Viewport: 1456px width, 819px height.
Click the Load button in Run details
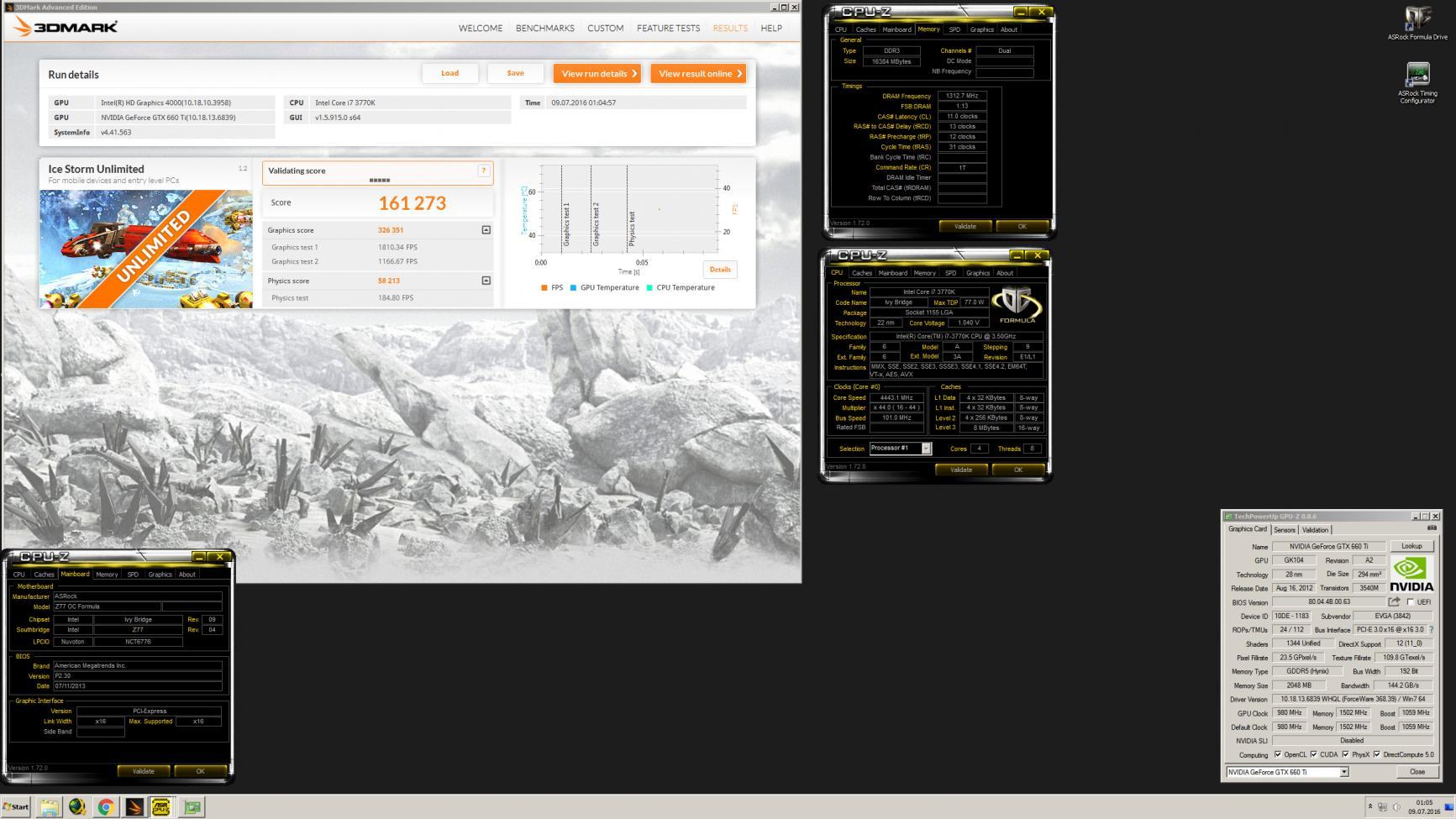tap(450, 73)
